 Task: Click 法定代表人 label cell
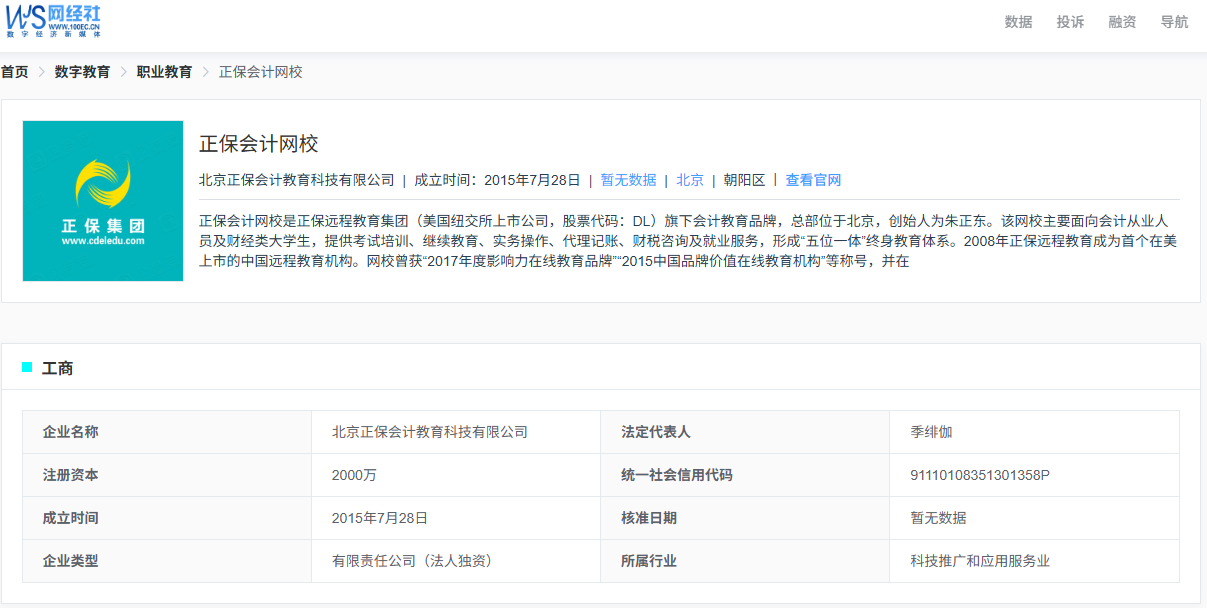[x=745, y=432]
